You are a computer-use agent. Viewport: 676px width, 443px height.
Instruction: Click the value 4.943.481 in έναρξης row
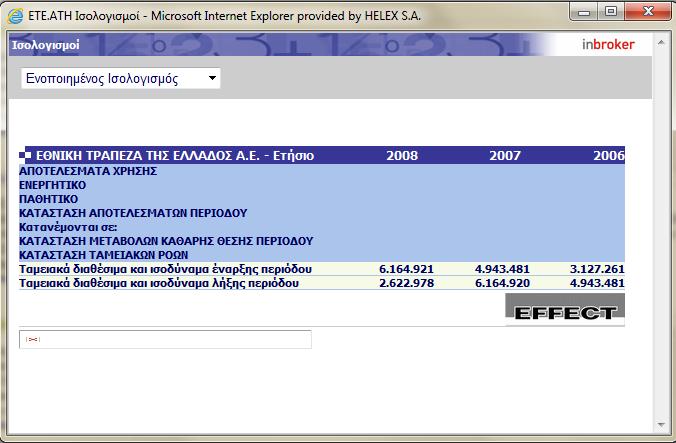[502, 269]
